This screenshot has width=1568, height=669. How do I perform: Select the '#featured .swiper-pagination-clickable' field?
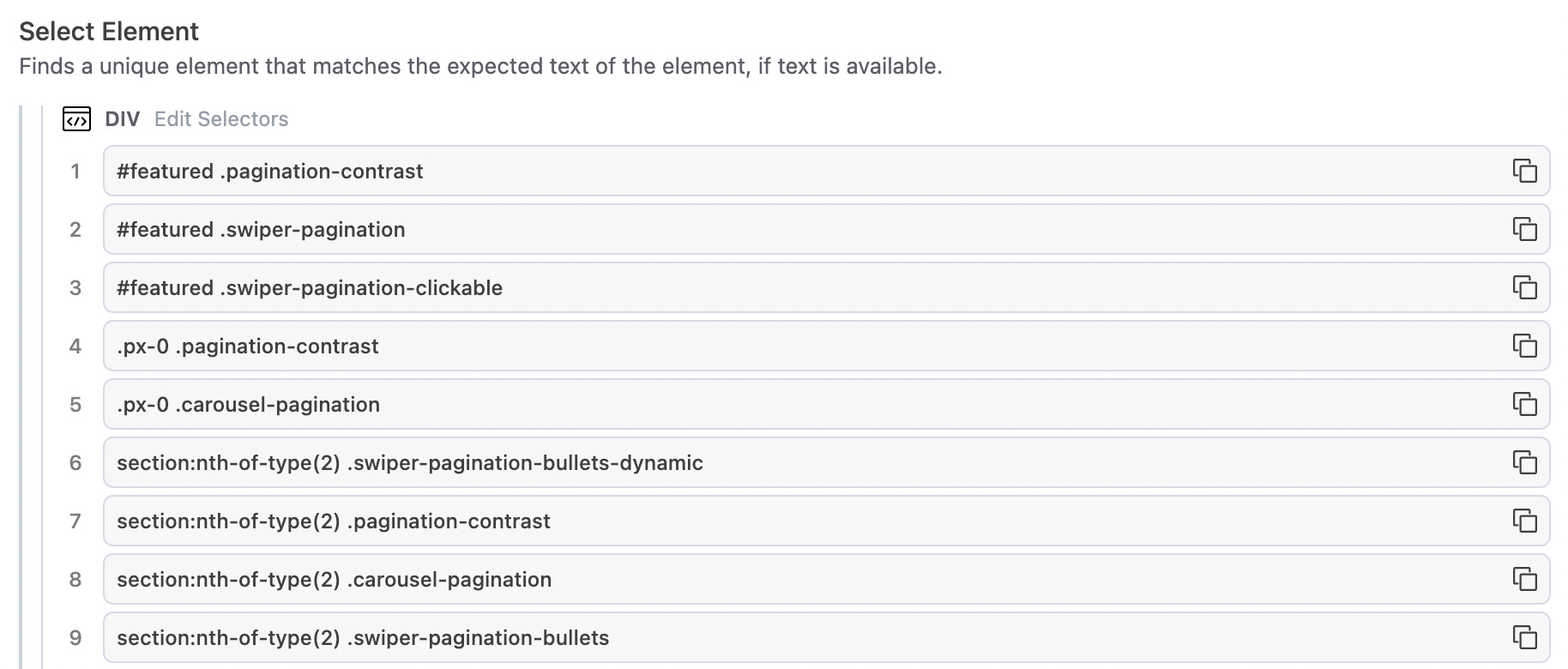click(x=772, y=287)
